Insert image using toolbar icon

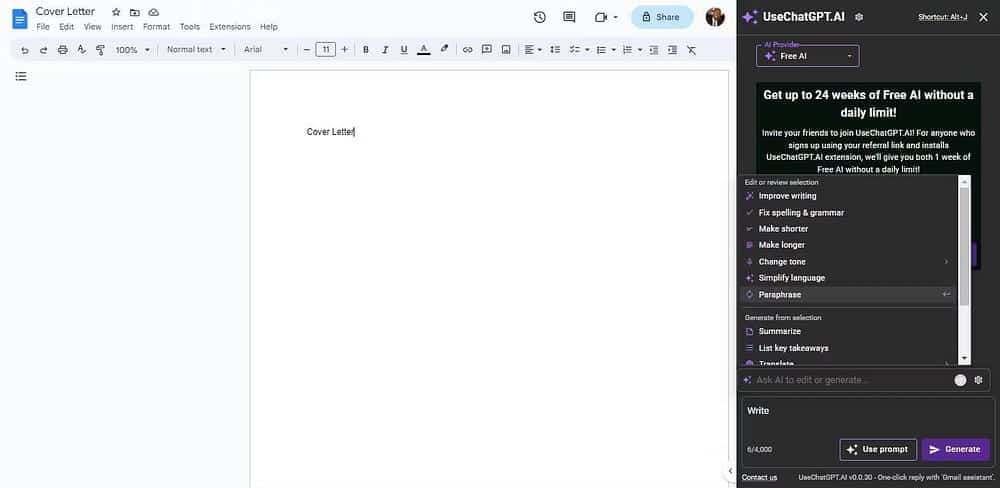tap(506, 50)
